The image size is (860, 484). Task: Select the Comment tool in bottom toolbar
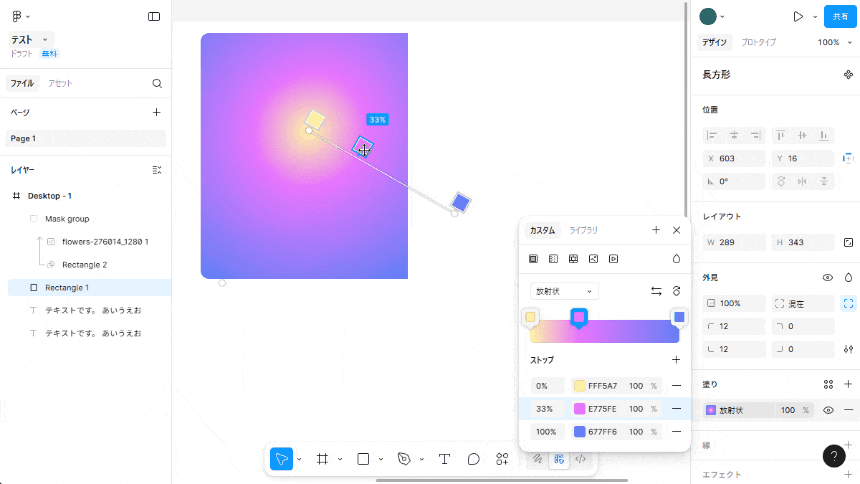coord(474,459)
